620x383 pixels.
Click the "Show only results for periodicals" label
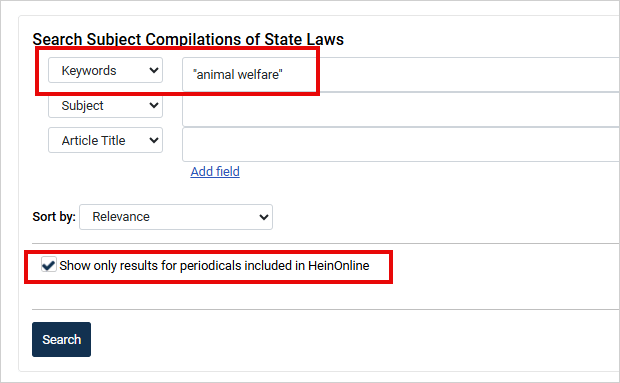click(x=214, y=266)
